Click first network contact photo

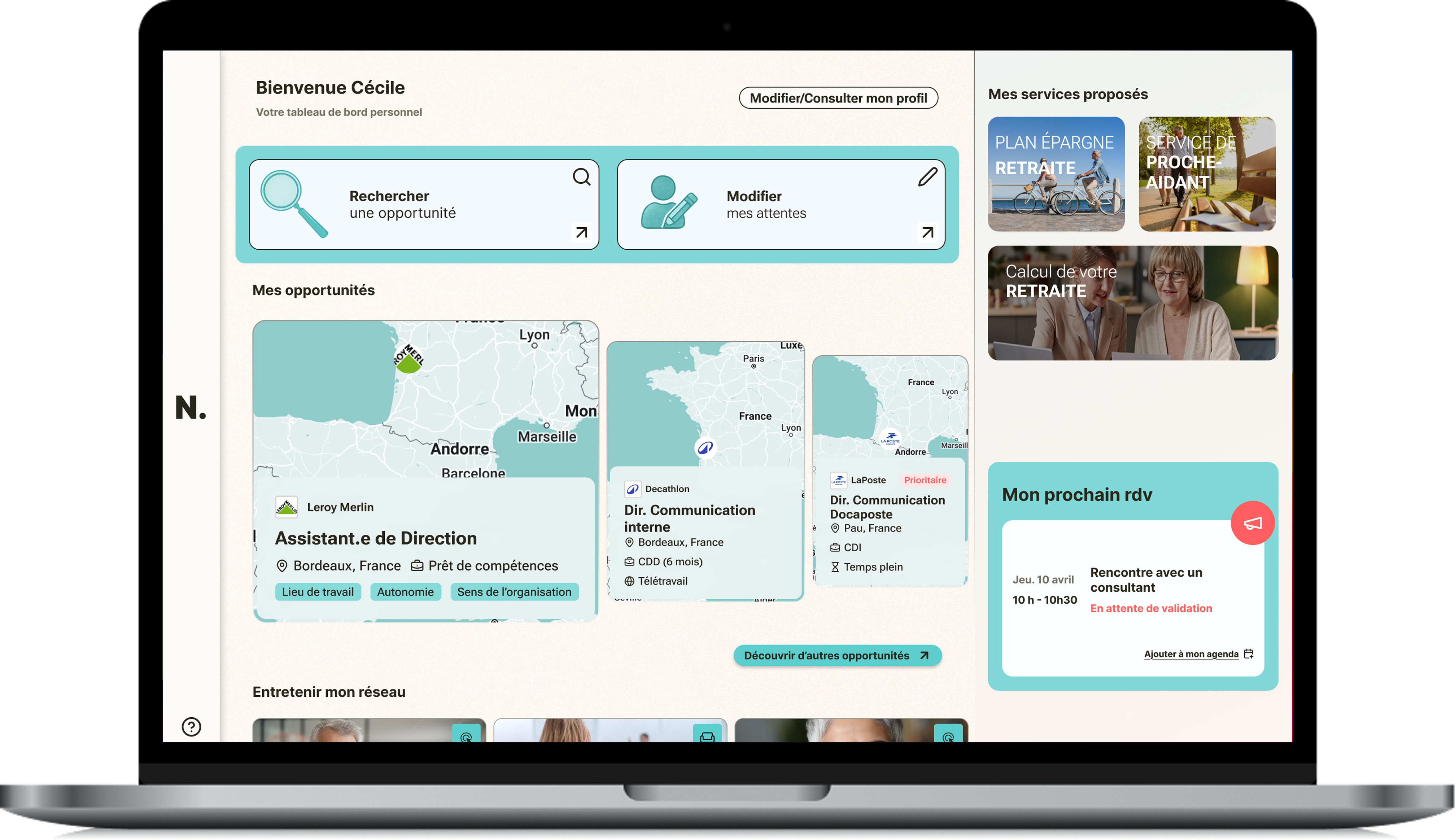pyautogui.click(x=369, y=730)
